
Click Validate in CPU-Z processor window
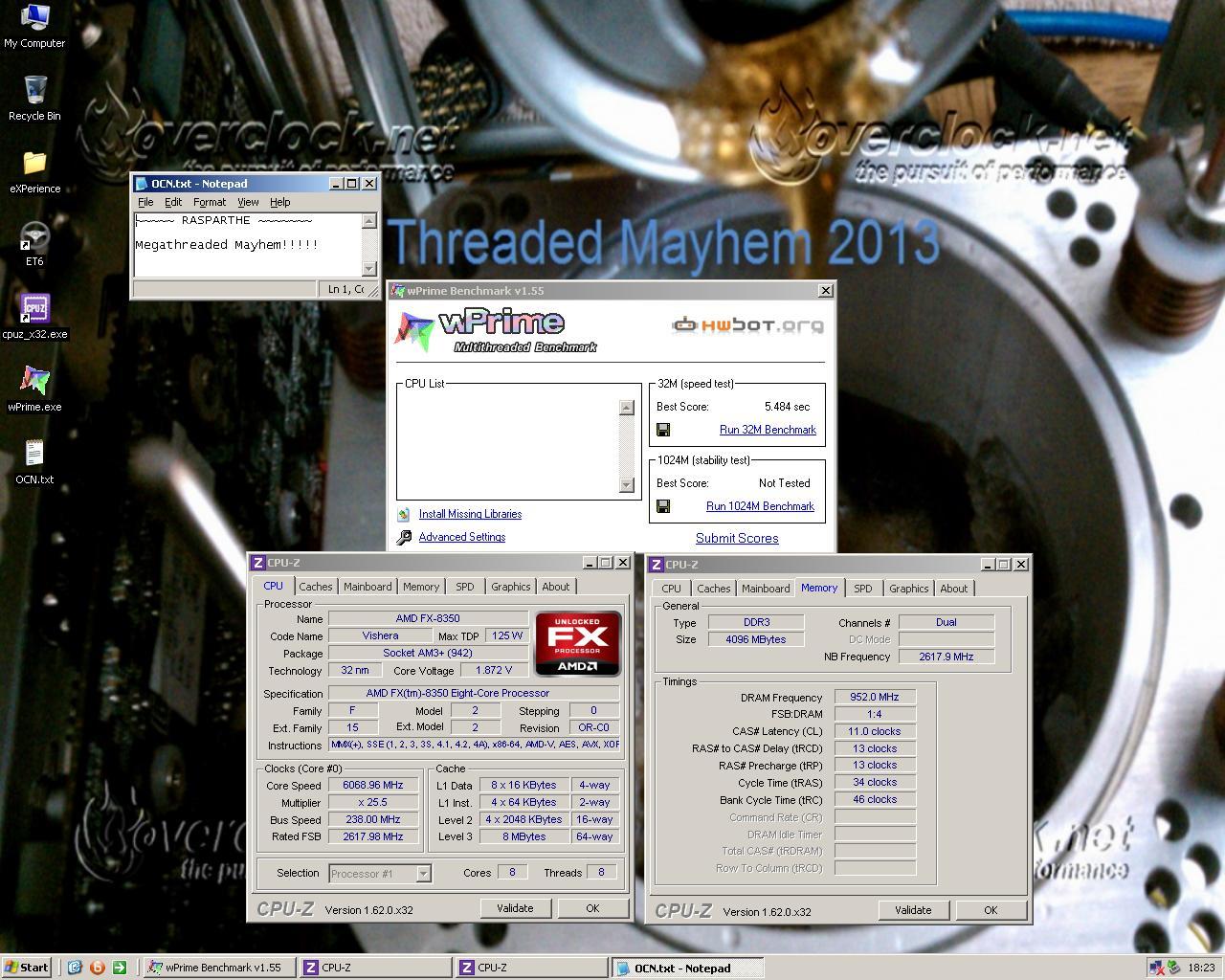515,908
